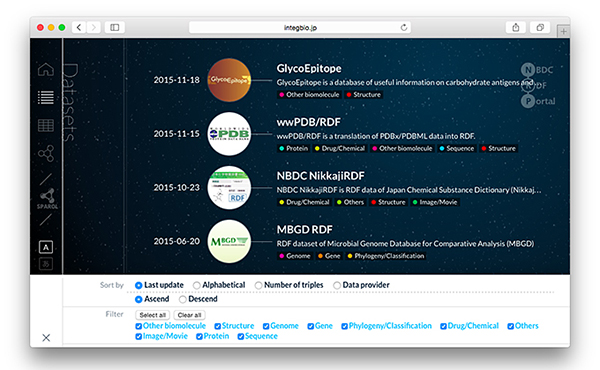Uncheck the Other biomolecule filter
Viewport: 600px width, 370px height.
coord(139,326)
